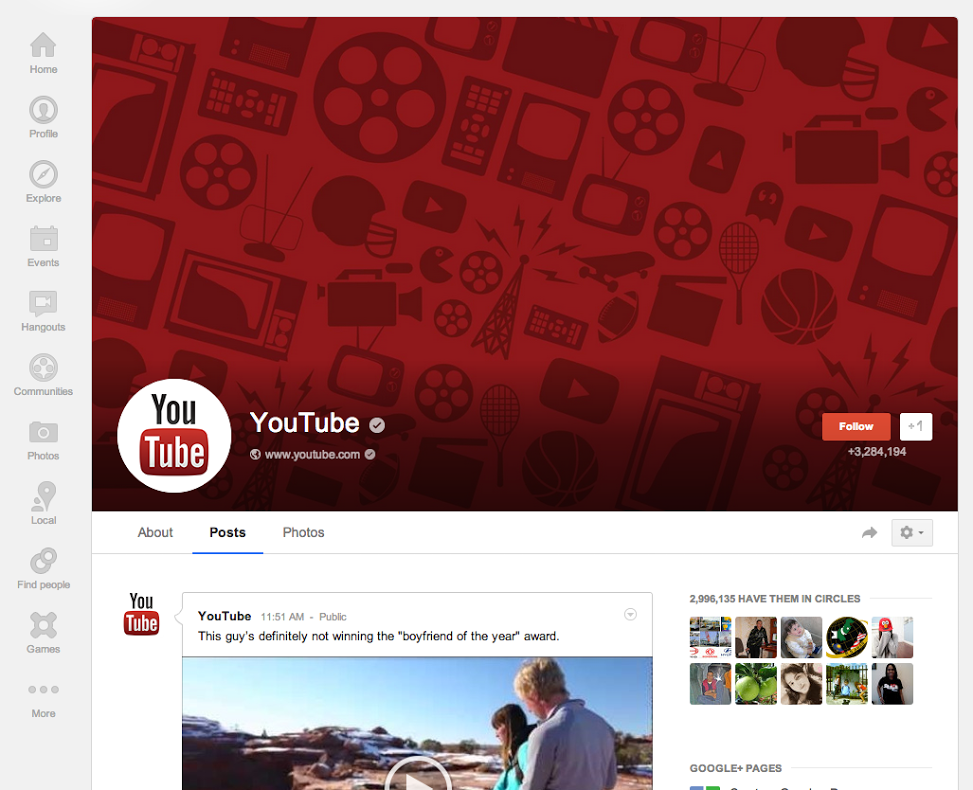Go to Home in the sidebar
This screenshot has height=790, width=973.
pyautogui.click(x=43, y=53)
